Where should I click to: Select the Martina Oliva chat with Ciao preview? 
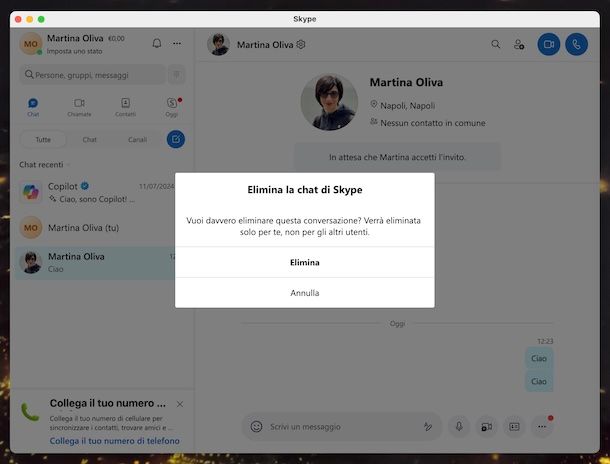[x=95, y=263]
